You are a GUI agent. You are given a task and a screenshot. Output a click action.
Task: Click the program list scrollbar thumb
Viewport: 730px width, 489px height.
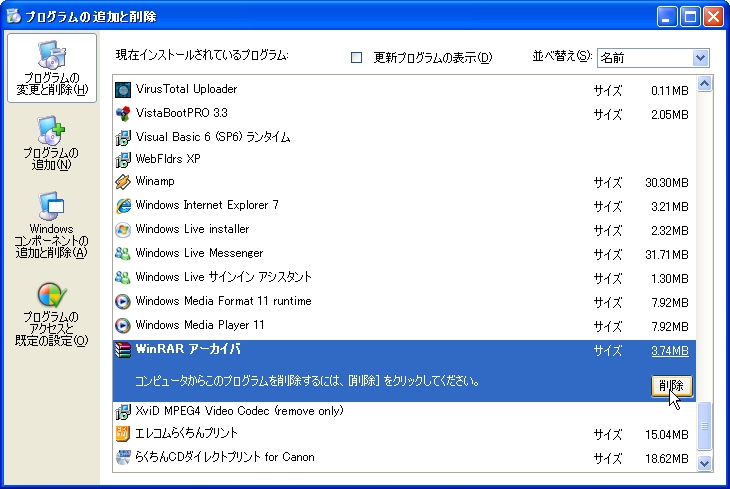pos(704,426)
